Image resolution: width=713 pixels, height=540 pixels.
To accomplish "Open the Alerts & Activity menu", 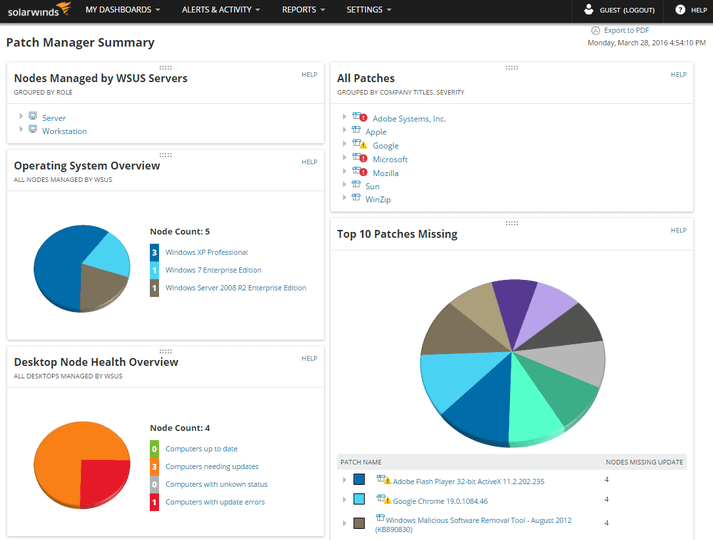I will 220,10.
